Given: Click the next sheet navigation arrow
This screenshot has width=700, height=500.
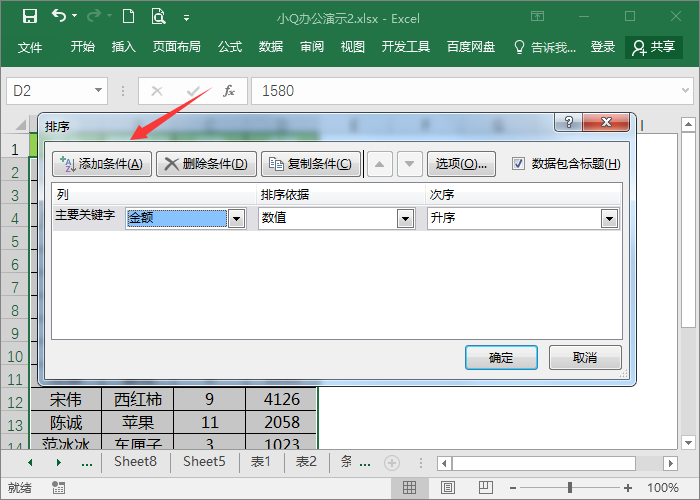Looking at the screenshot, I should (x=58, y=462).
